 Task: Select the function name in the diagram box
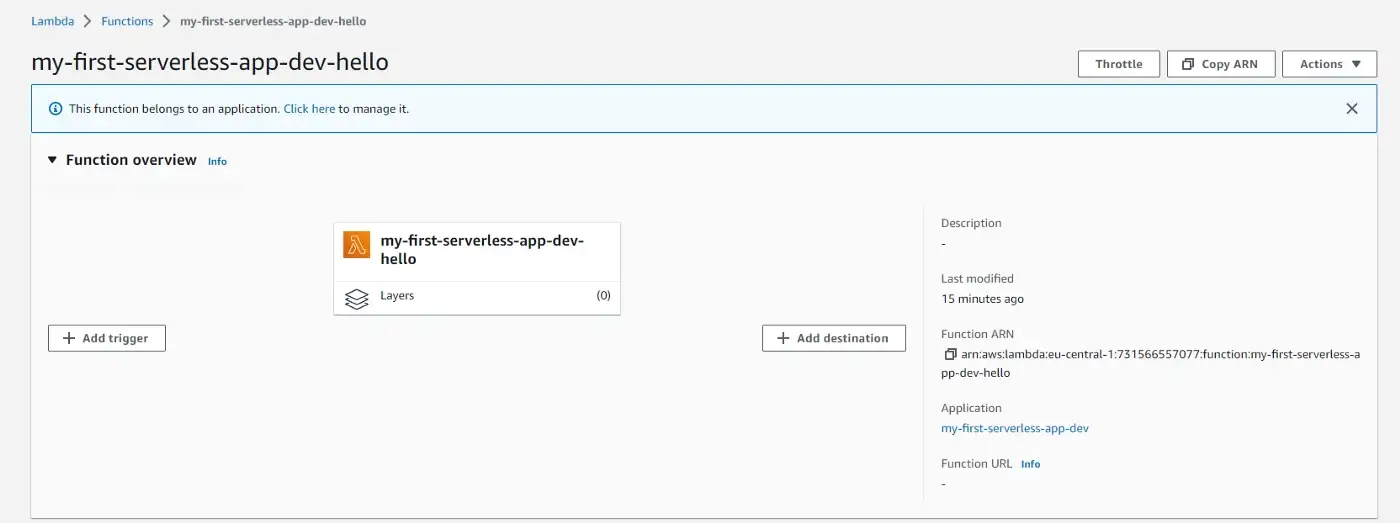(481, 250)
